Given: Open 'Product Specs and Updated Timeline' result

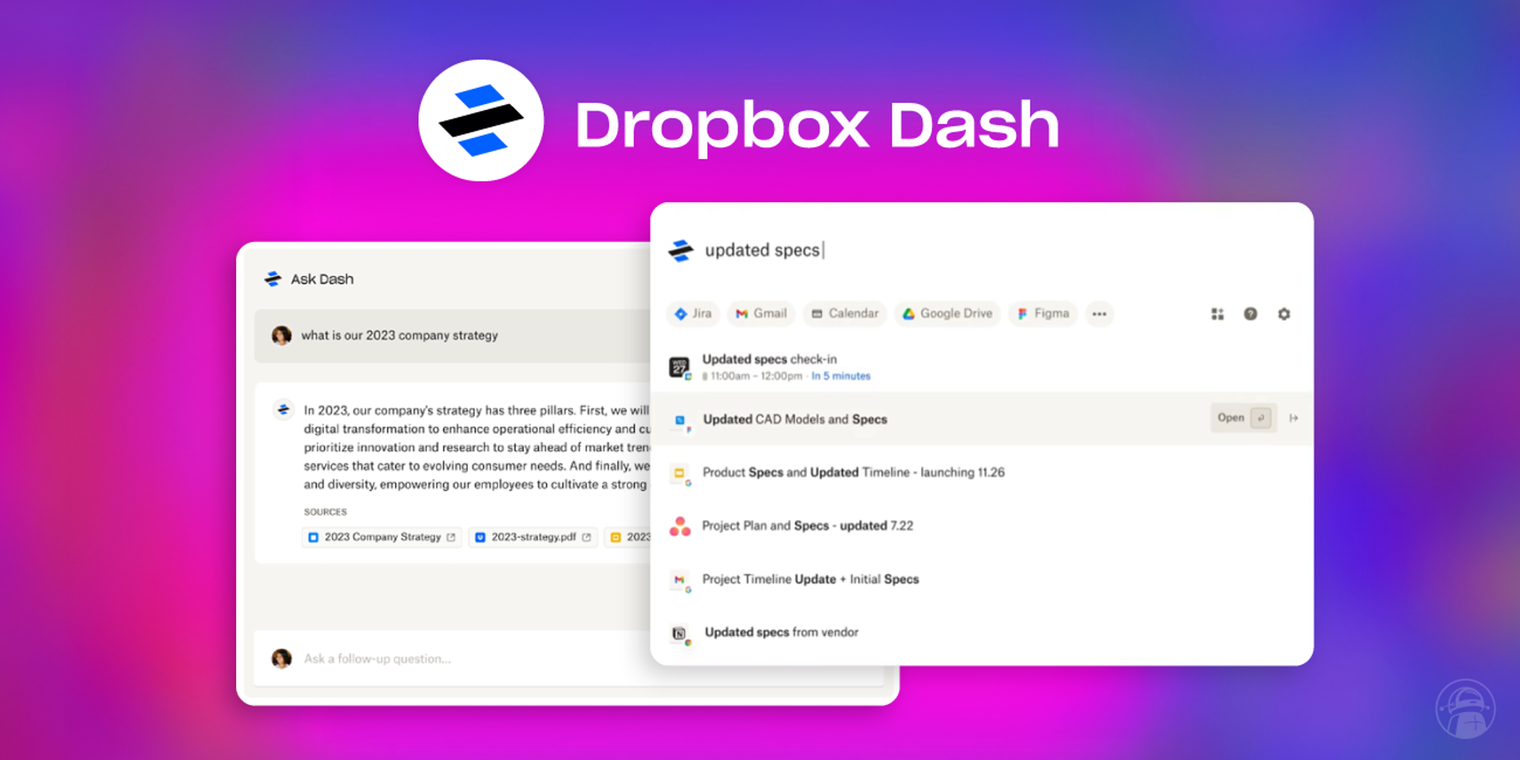Looking at the screenshot, I should (981, 472).
